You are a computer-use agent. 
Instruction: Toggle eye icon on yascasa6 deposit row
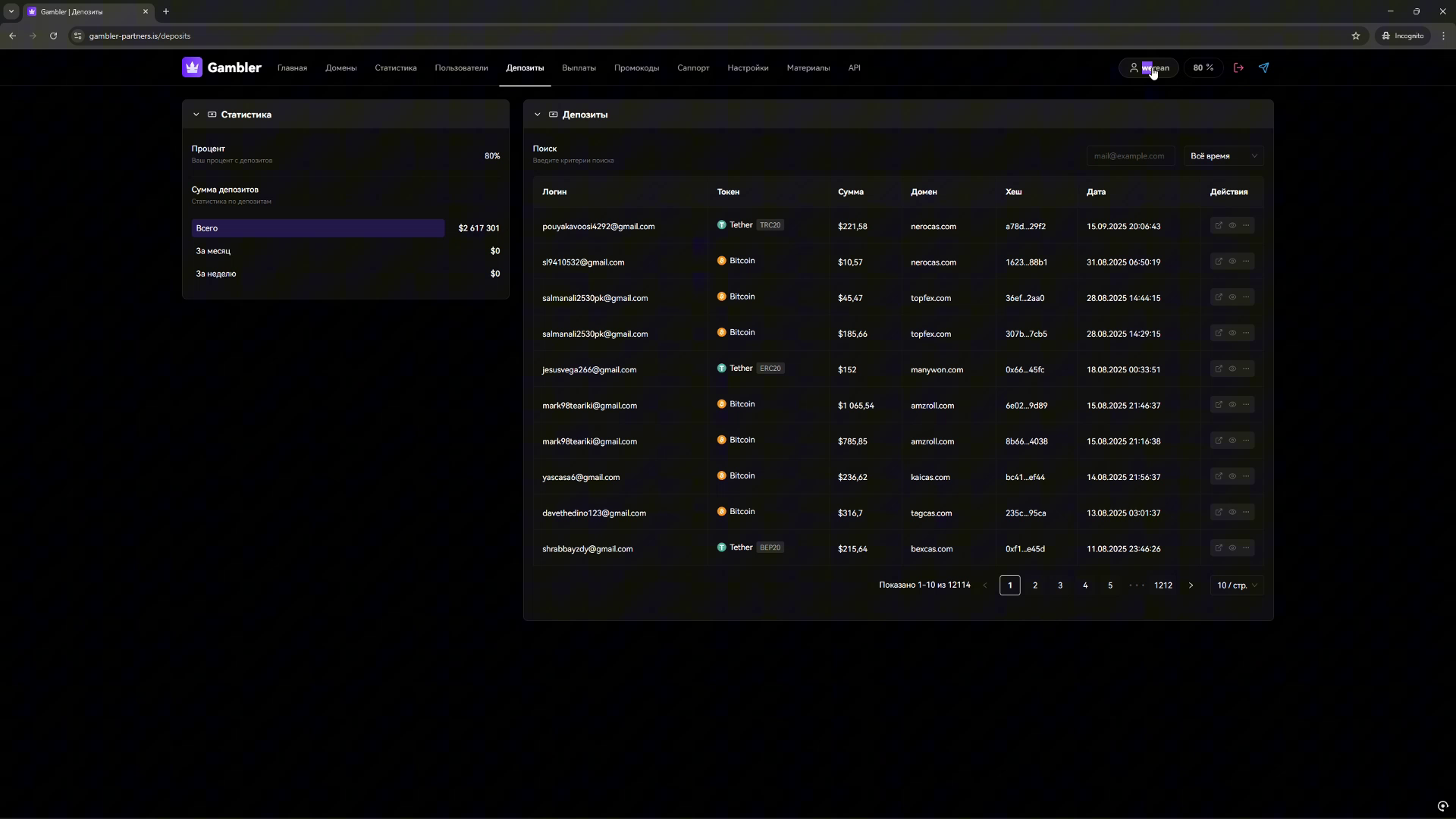coord(1232,476)
